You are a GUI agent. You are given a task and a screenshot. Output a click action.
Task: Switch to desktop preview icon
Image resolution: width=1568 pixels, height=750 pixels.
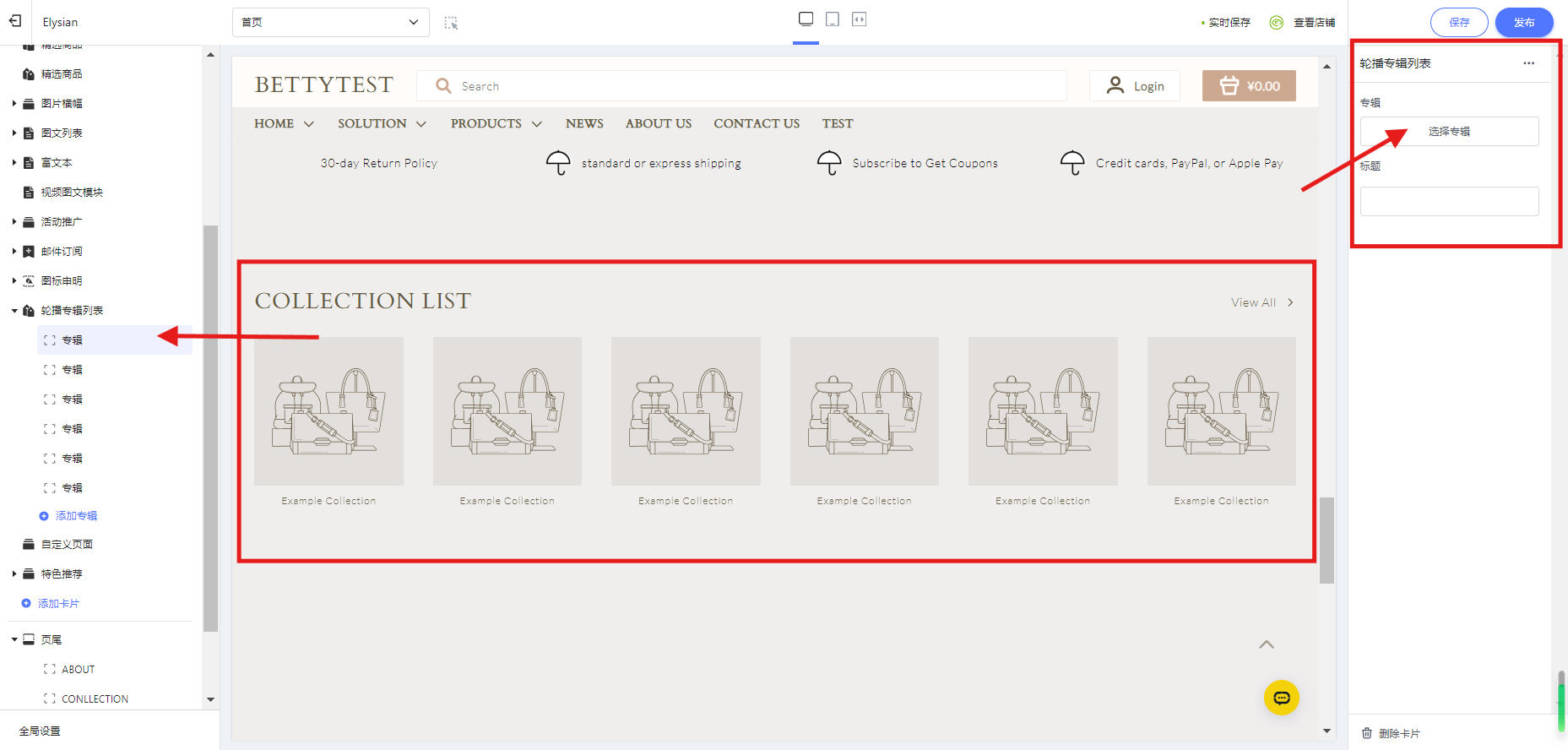806,19
